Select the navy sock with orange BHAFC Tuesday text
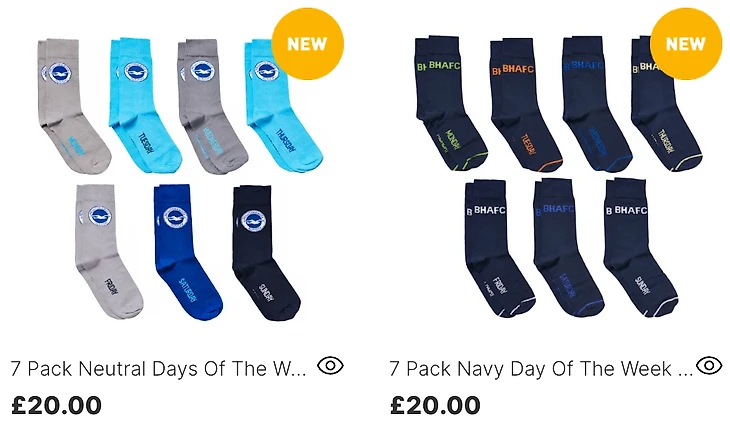The image size is (730, 424). (525, 105)
